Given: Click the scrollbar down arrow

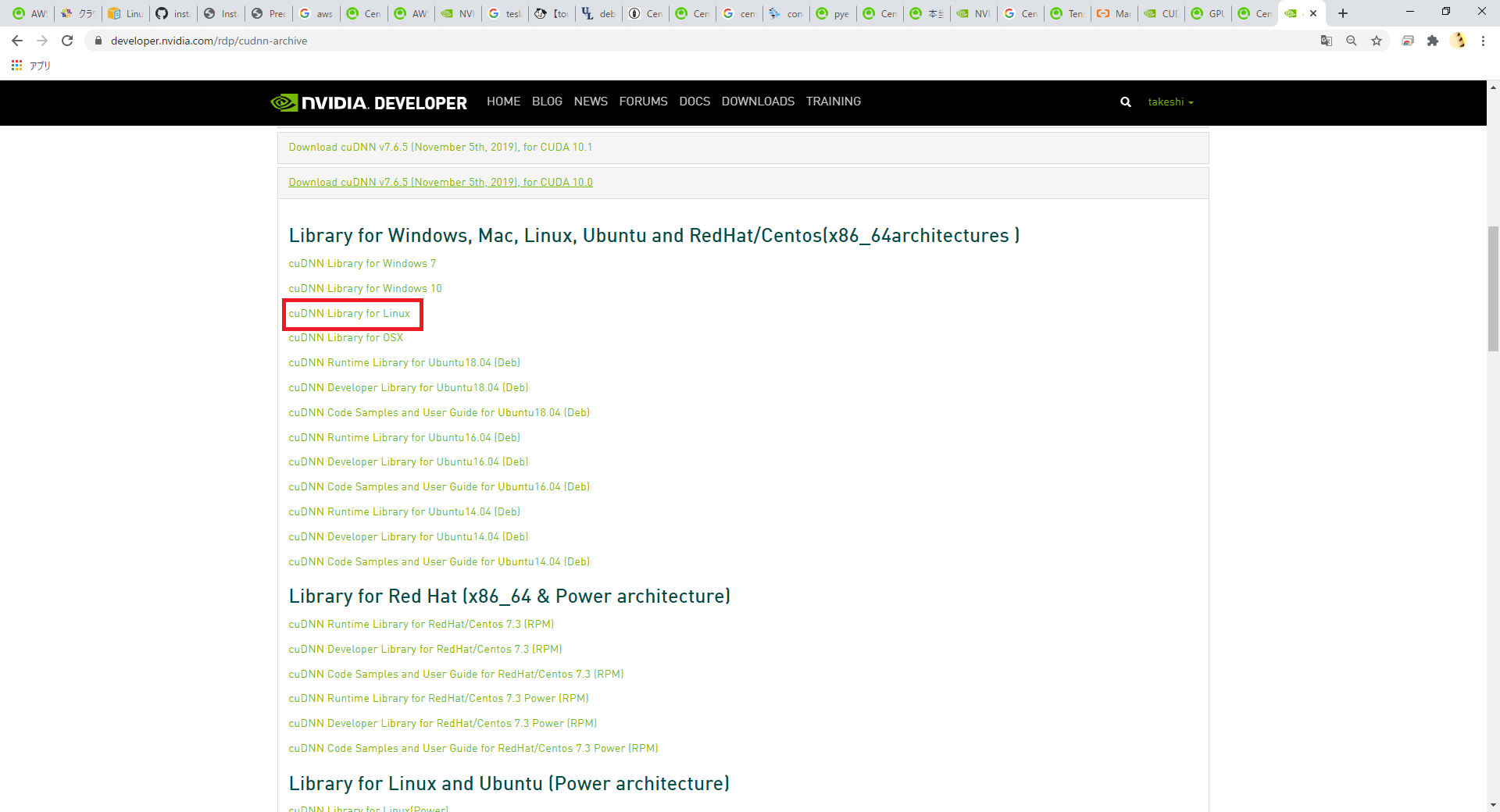Looking at the screenshot, I should (x=1493, y=805).
